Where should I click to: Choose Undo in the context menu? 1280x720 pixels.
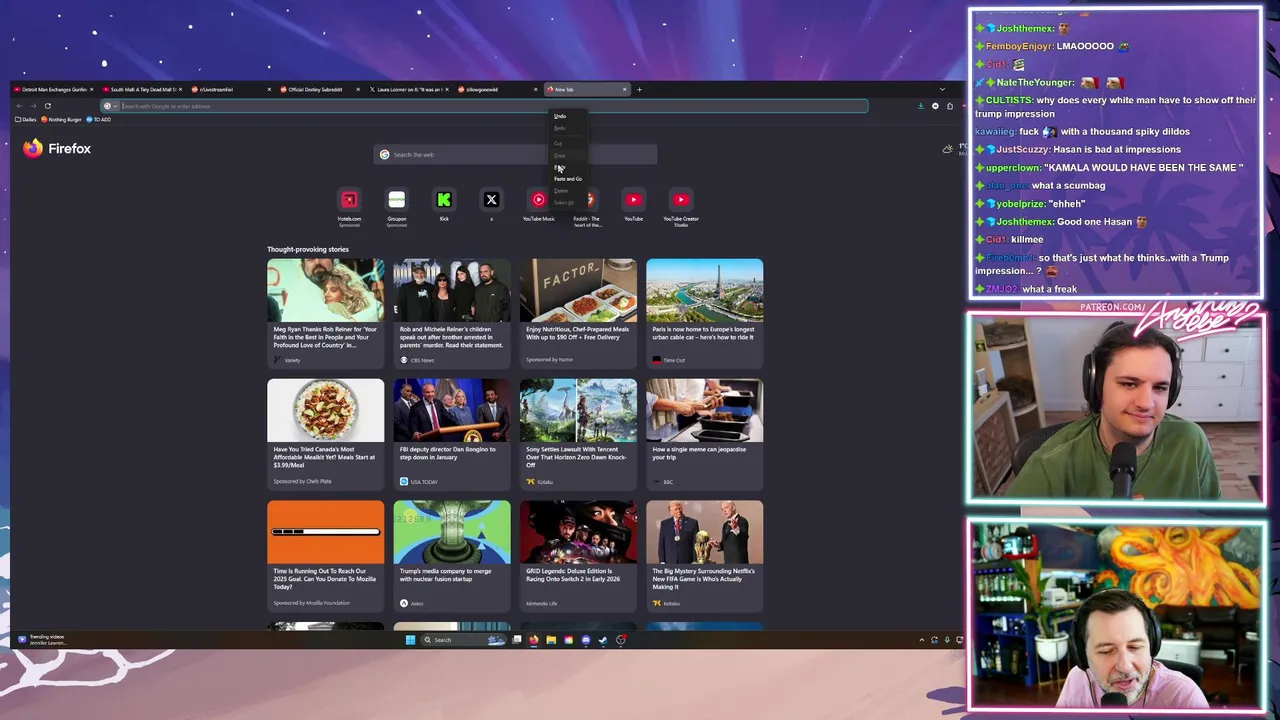pyautogui.click(x=567, y=116)
